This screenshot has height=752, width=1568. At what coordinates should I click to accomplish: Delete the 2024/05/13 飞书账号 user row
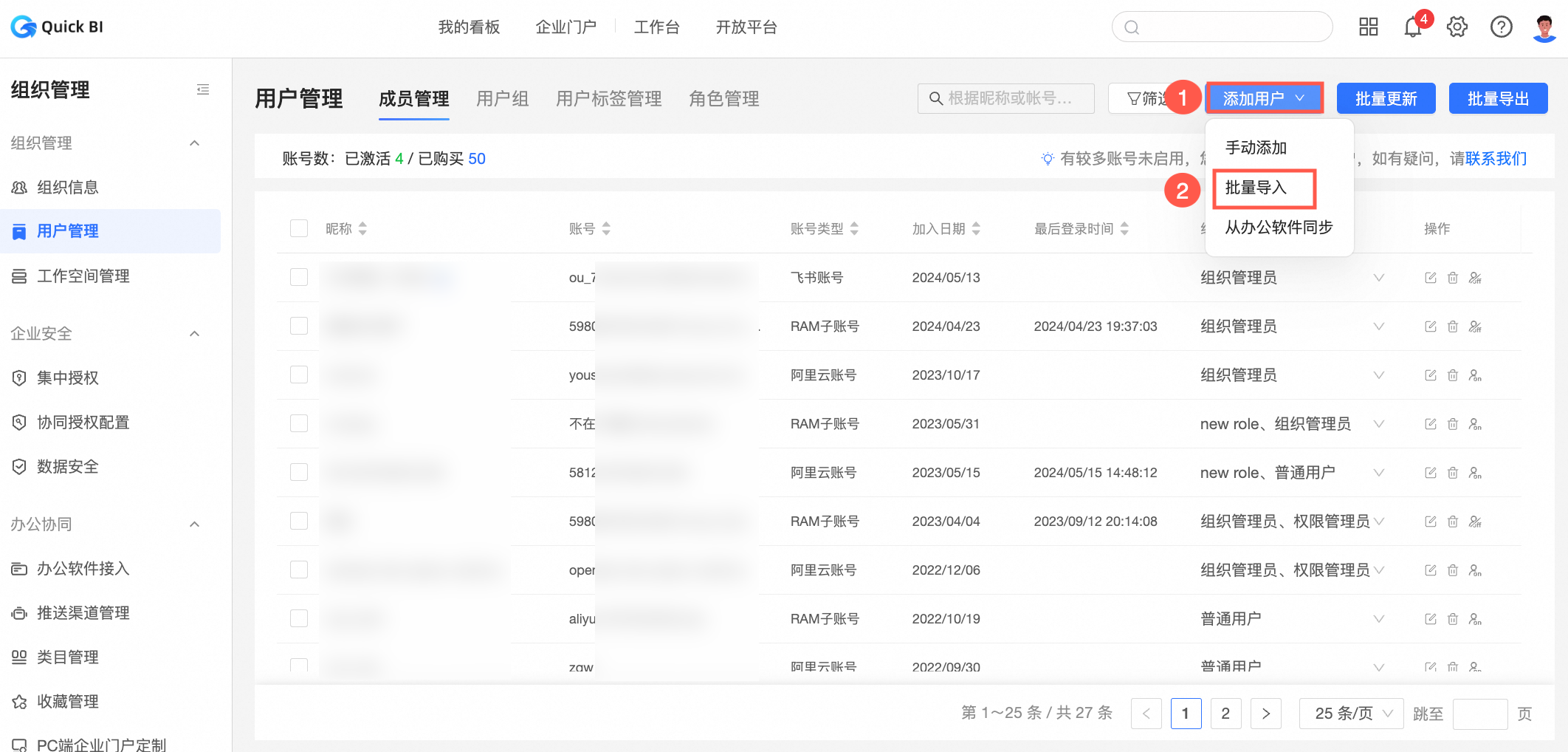point(1453,278)
